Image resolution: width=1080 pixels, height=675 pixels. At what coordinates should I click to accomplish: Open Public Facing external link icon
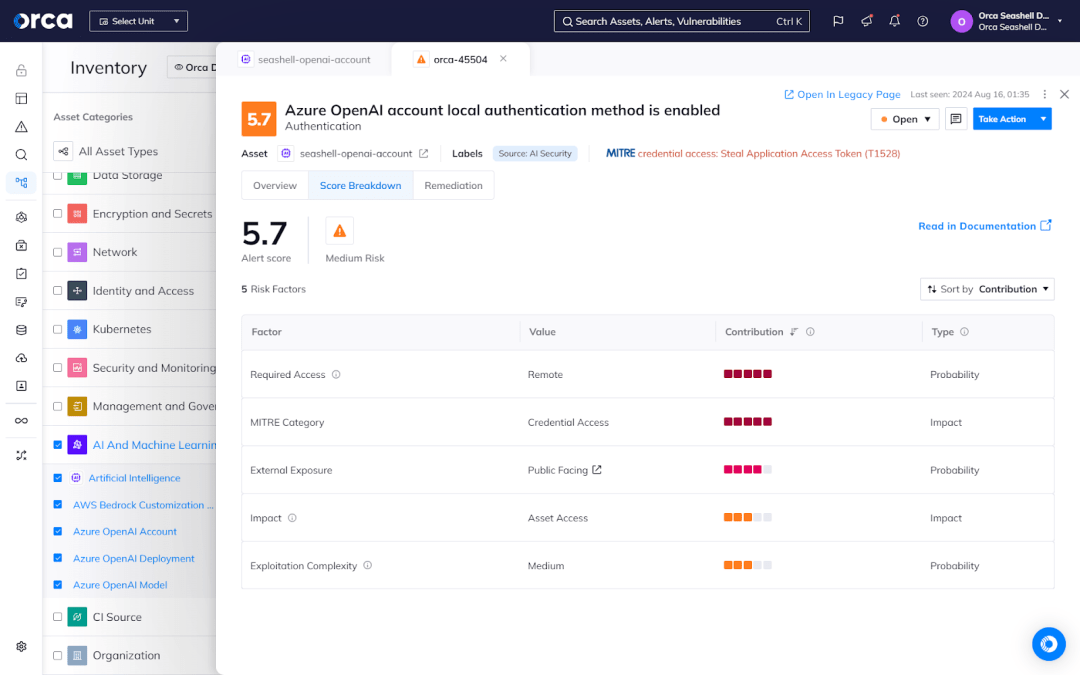point(597,470)
